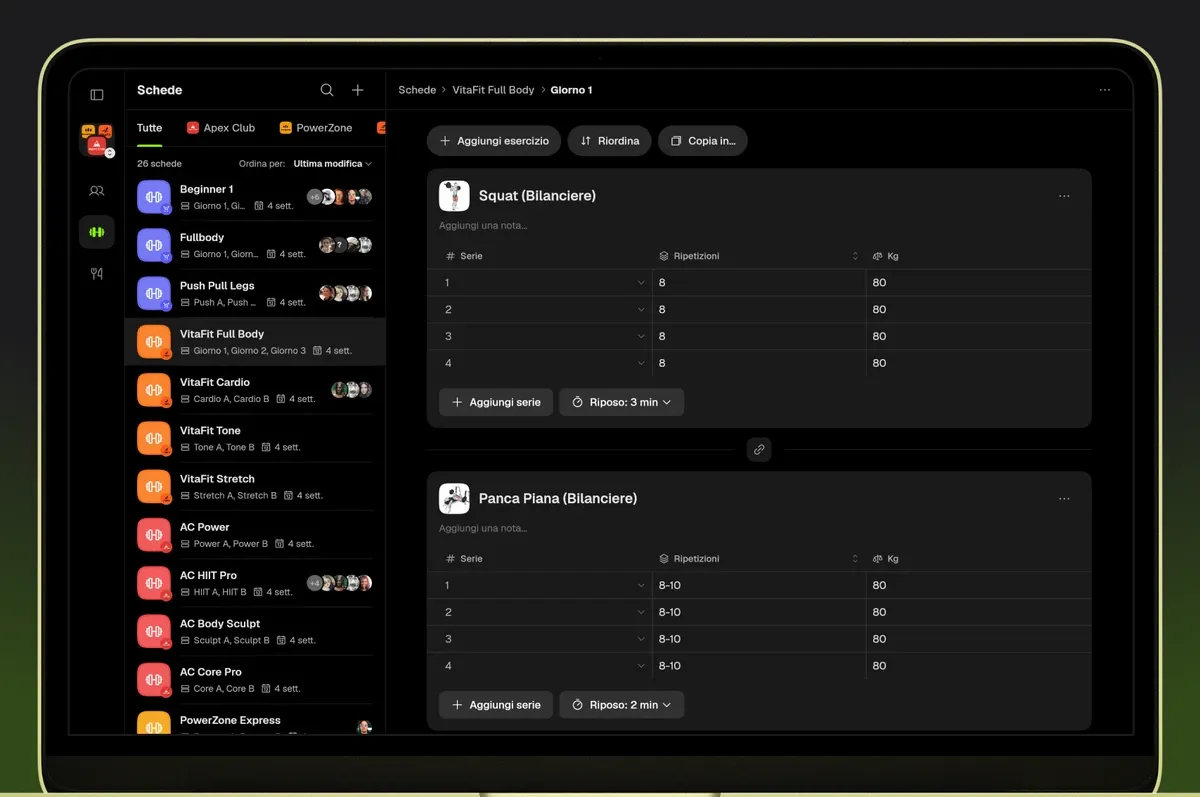This screenshot has height=797, width=1200.
Task: Switch to the PowerZone tab
Action: pyautogui.click(x=316, y=128)
